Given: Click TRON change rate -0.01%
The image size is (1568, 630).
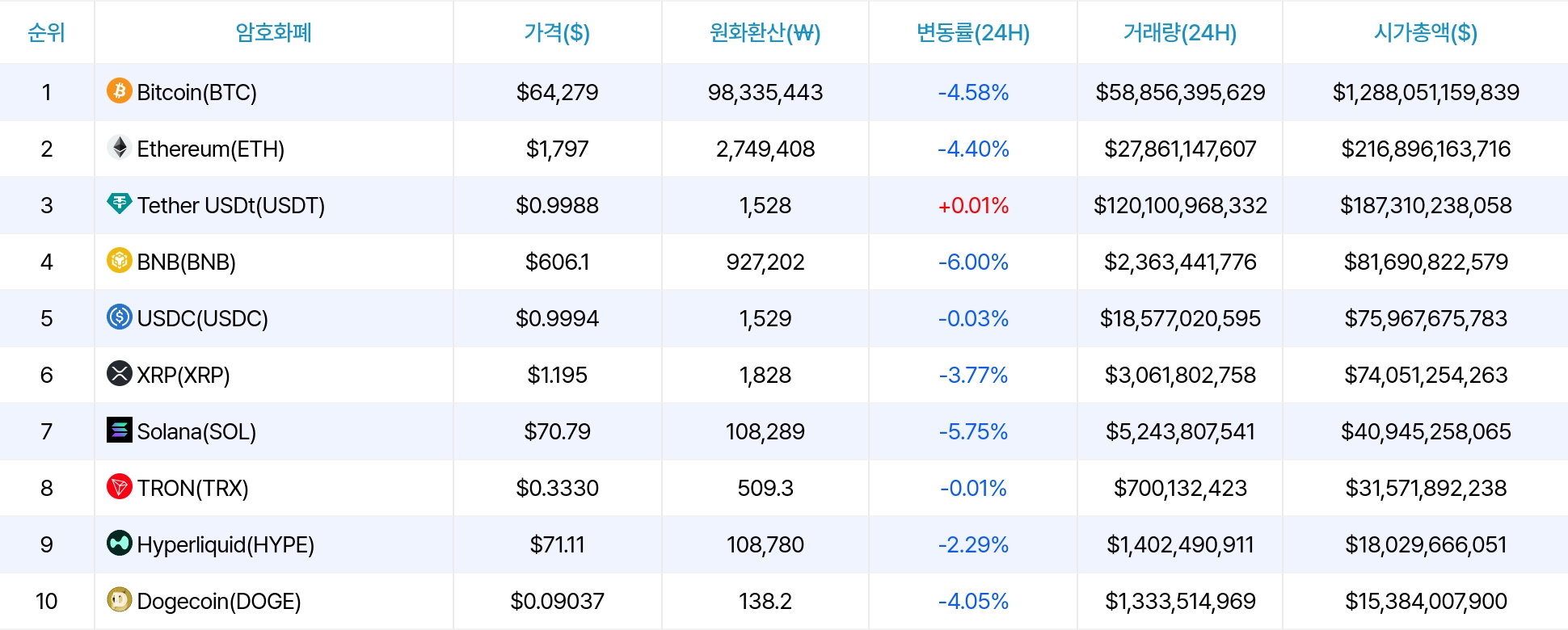Looking at the screenshot, I should 973,488.
